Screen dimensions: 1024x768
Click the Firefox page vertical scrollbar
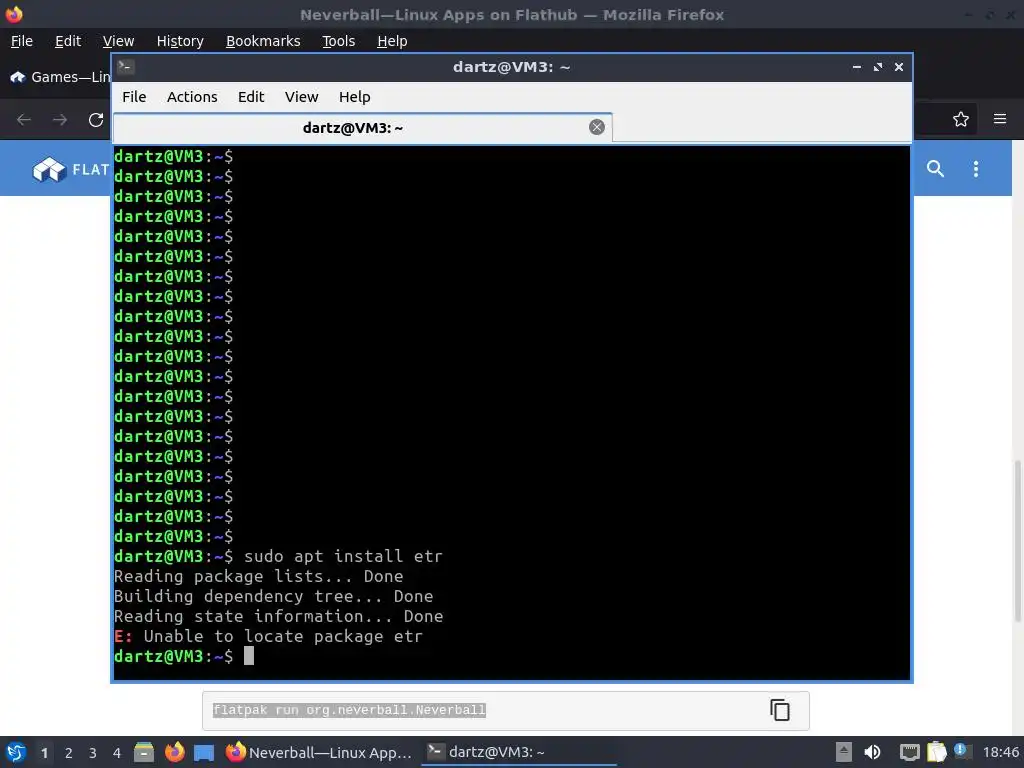pos(1017,541)
